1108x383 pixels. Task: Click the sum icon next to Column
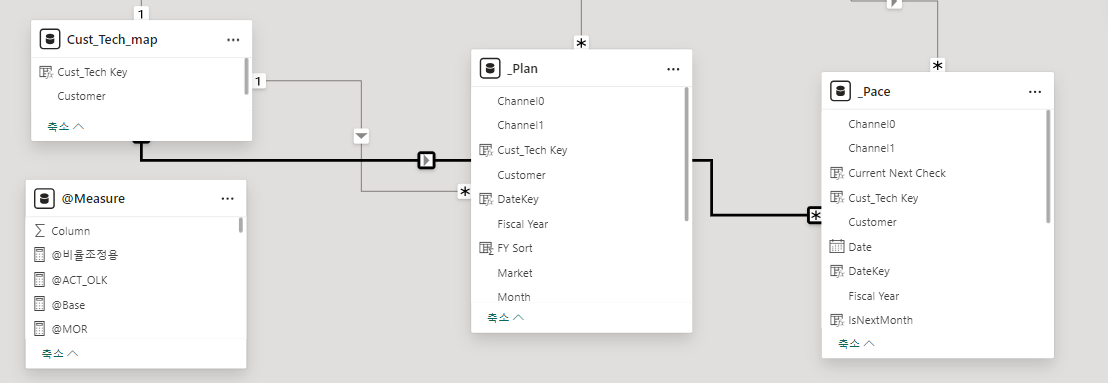coord(40,231)
